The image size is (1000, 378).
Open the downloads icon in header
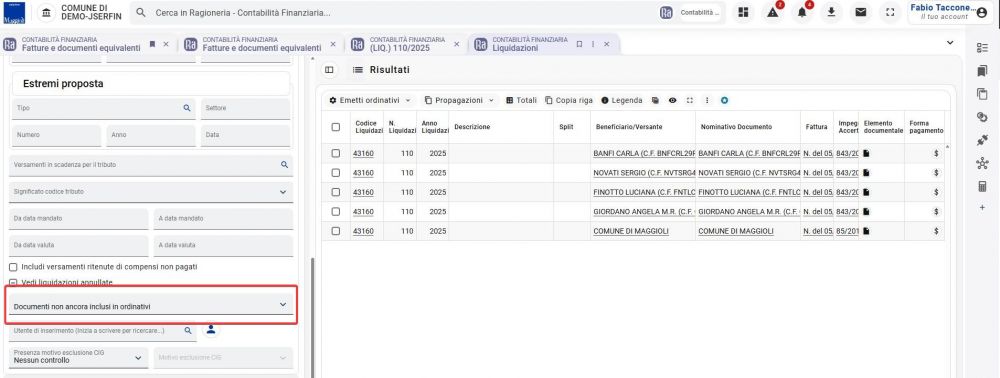click(831, 13)
